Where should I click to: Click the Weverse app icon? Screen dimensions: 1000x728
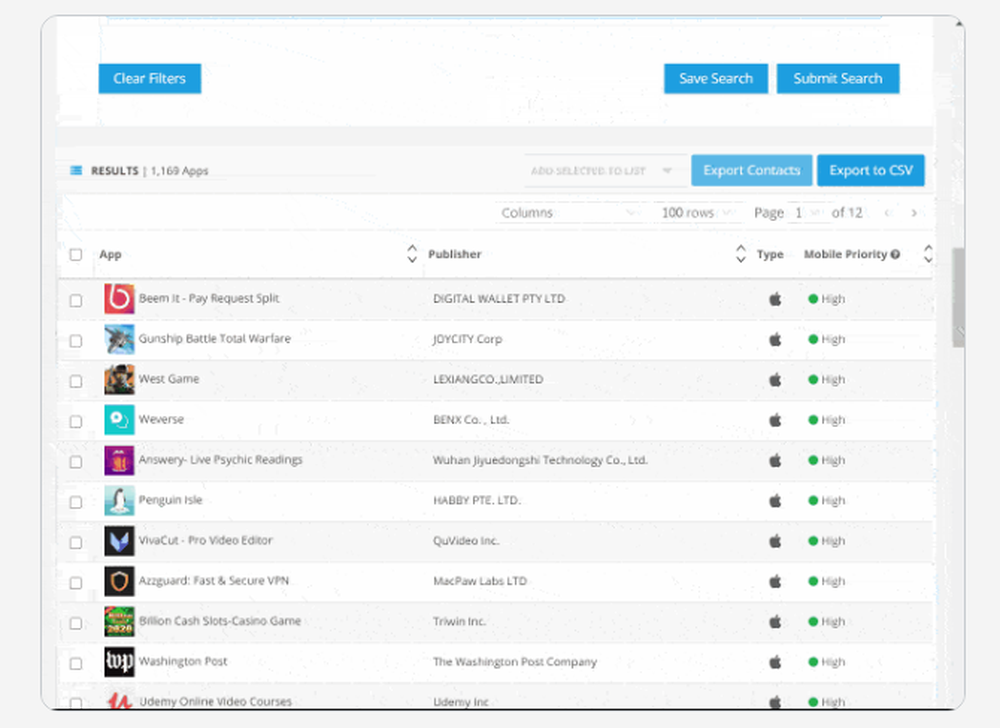119,419
